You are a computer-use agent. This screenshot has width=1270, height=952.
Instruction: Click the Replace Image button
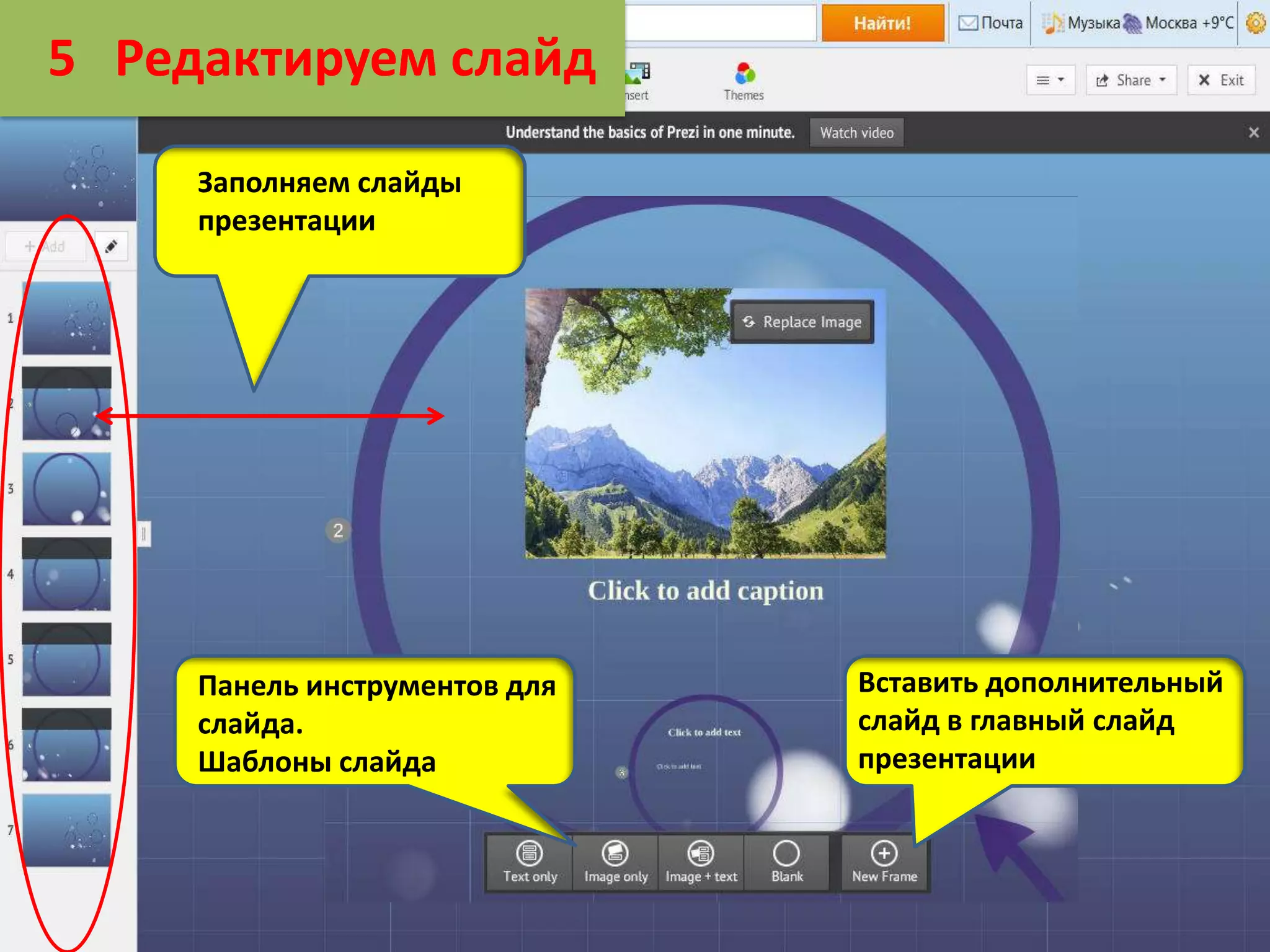coord(802,322)
